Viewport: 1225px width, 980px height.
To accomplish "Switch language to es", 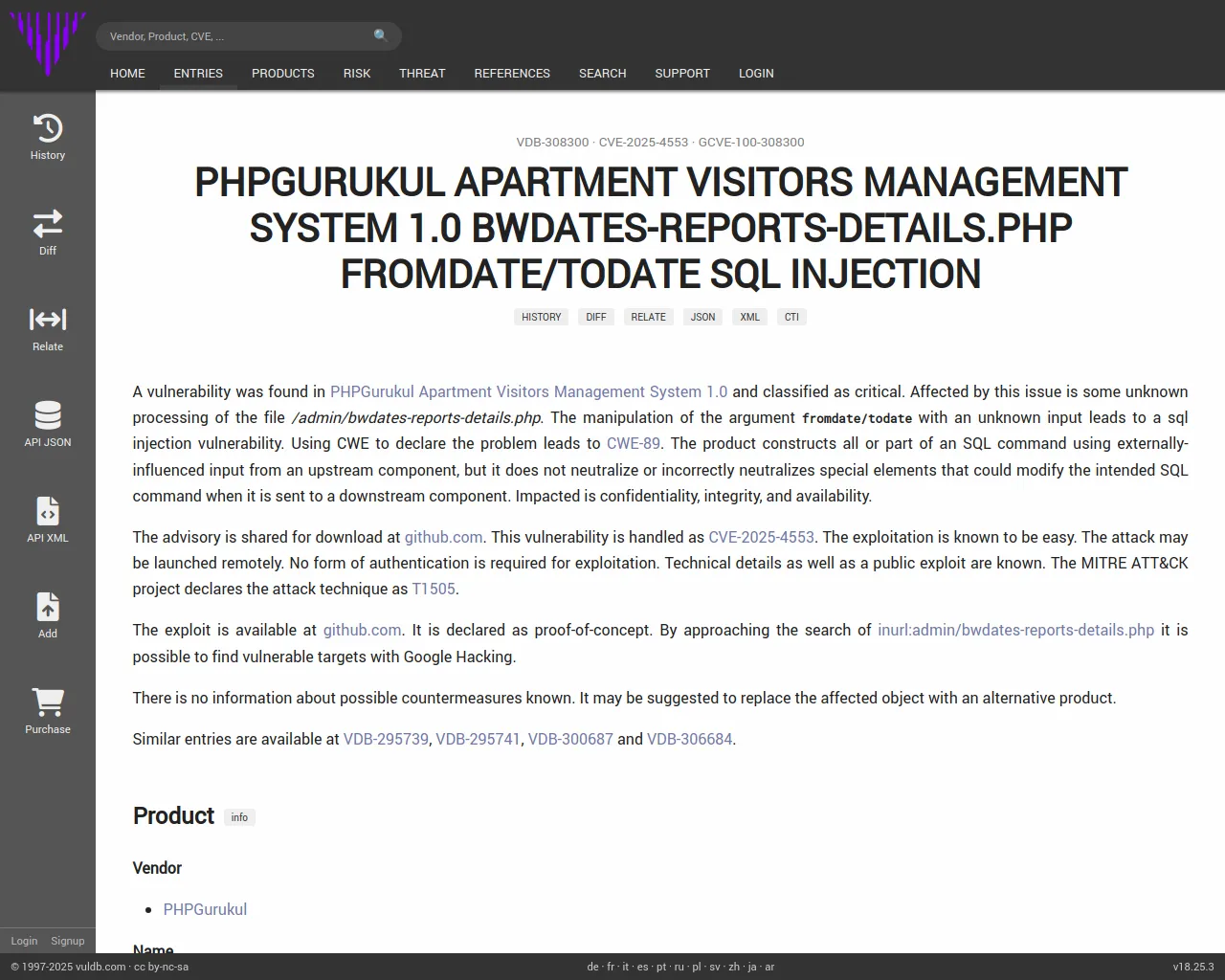I will (642, 967).
